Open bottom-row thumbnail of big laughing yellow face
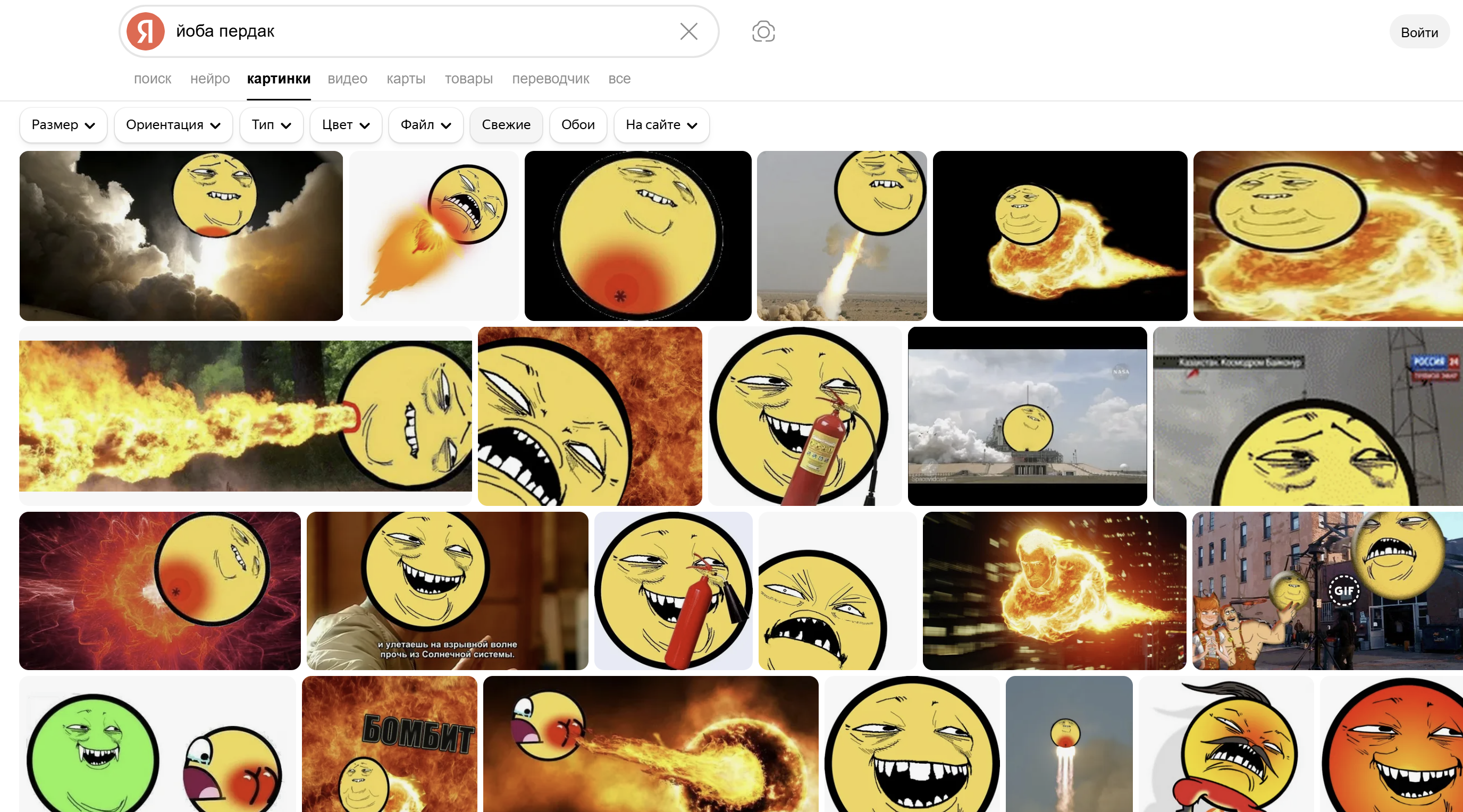Screen dimensions: 1463x812 coord(912,744)
